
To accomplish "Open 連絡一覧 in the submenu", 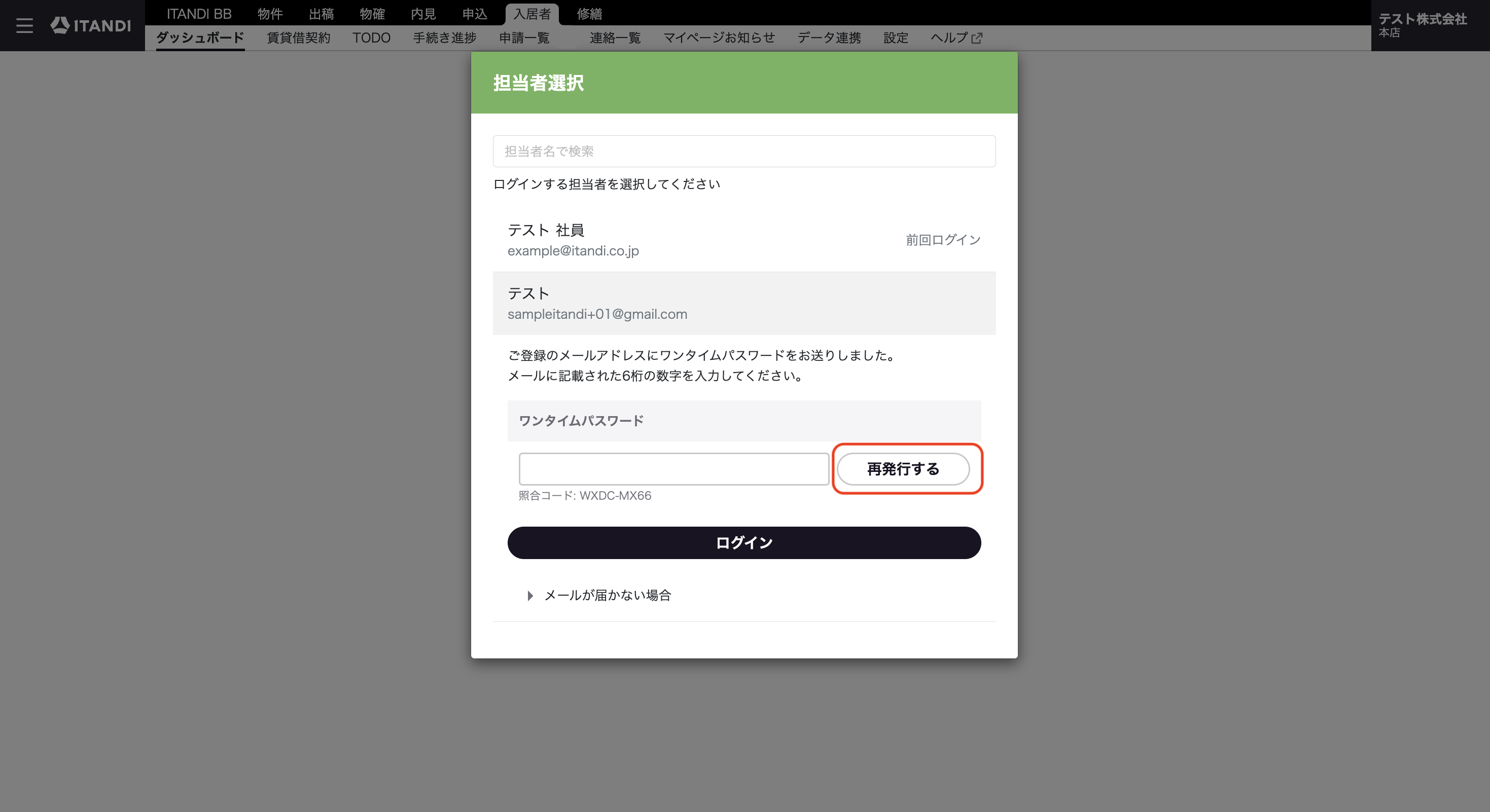I will 615,38.
